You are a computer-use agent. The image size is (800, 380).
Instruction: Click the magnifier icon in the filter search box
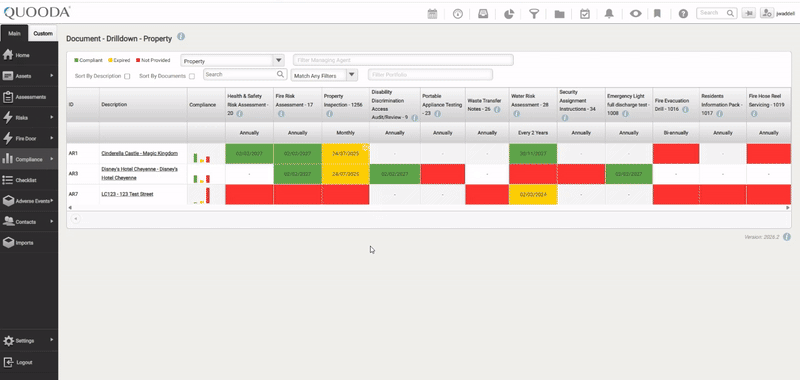[x=281, y=74]
